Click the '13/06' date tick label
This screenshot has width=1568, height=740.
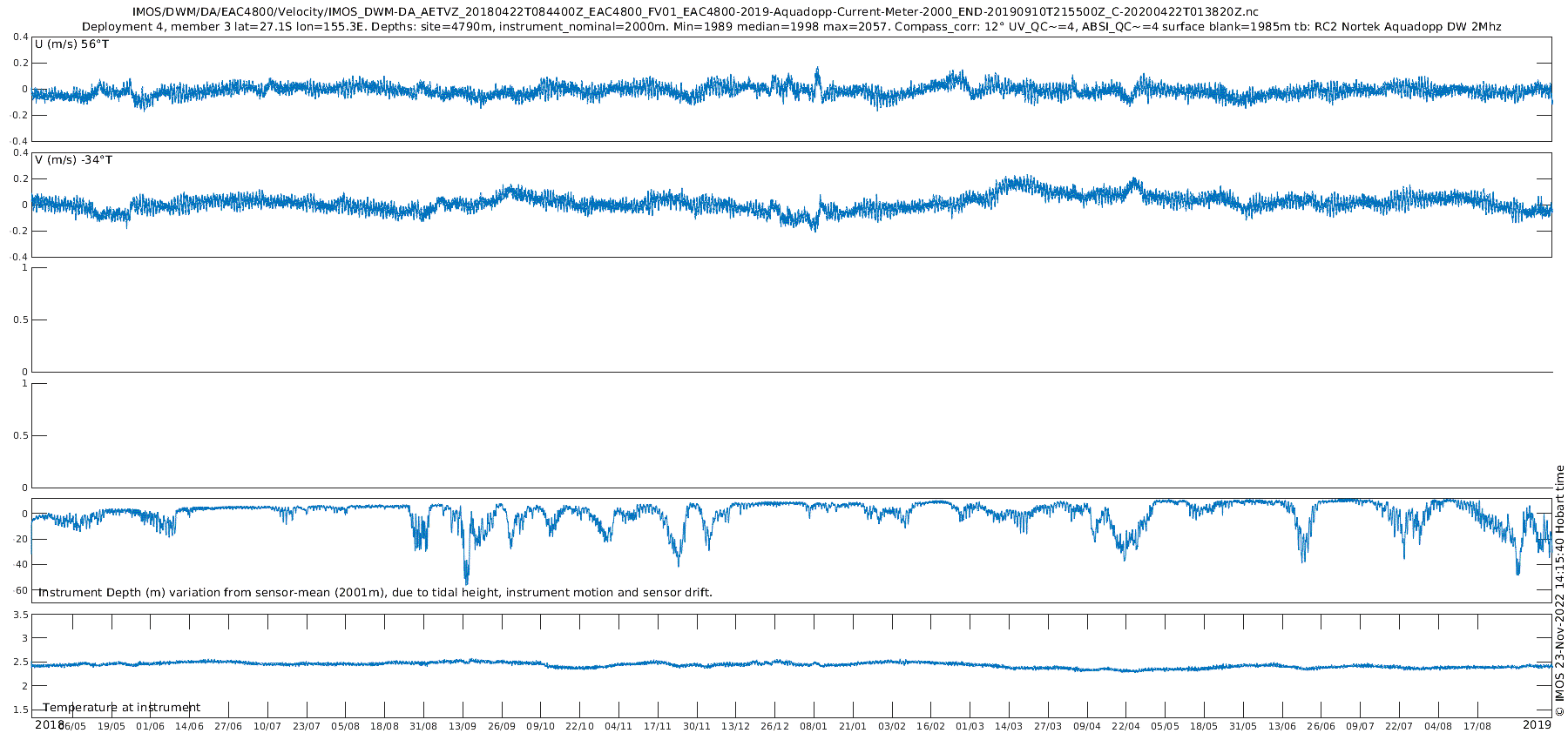click(1282, 726)
